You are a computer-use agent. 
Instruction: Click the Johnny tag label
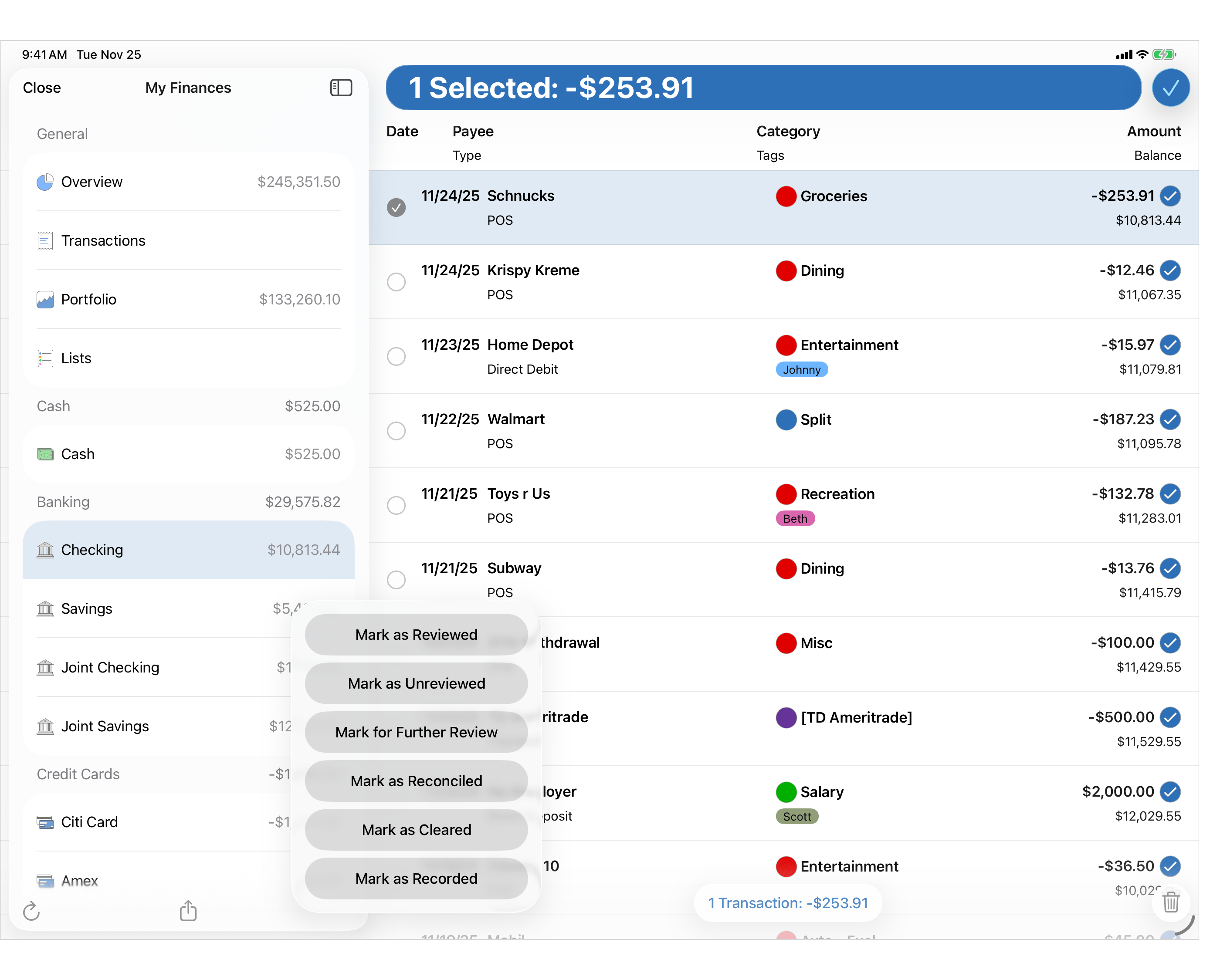[801, 369]
